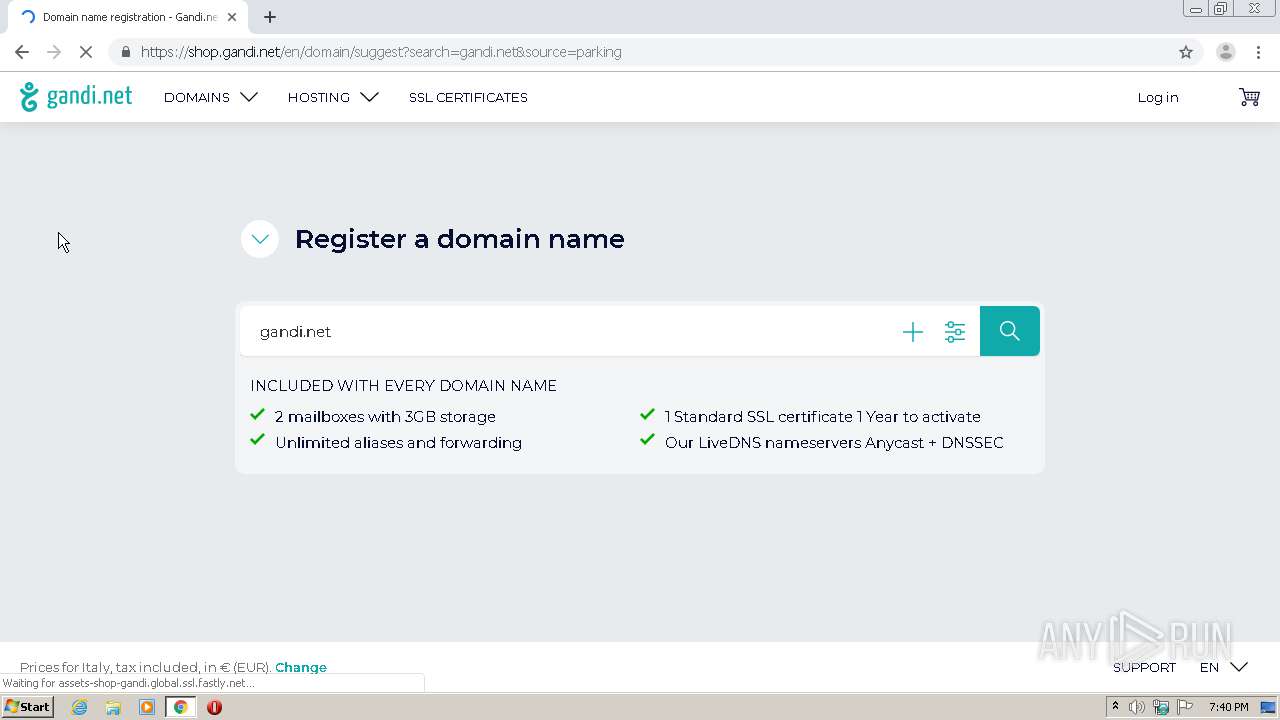Click the magnifier search button
The width and height of the screenshot is (1280, 720).
point(1010,331)
